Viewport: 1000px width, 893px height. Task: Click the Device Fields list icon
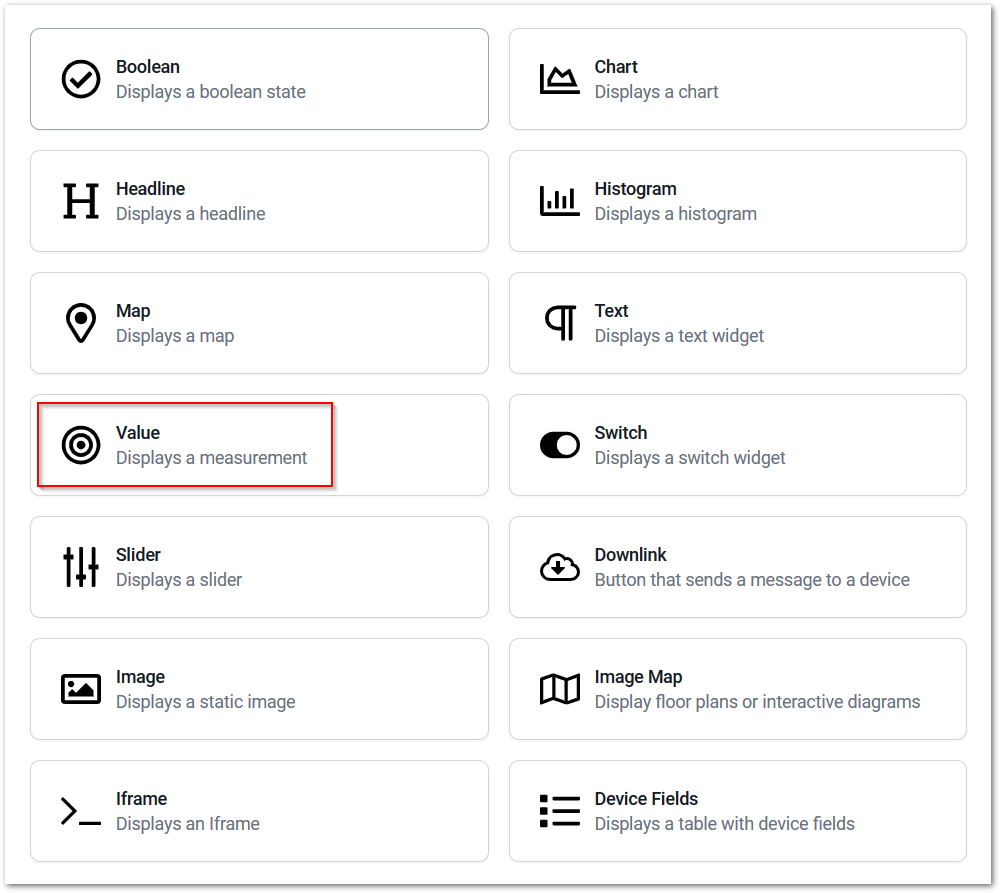tap(559, 811)
